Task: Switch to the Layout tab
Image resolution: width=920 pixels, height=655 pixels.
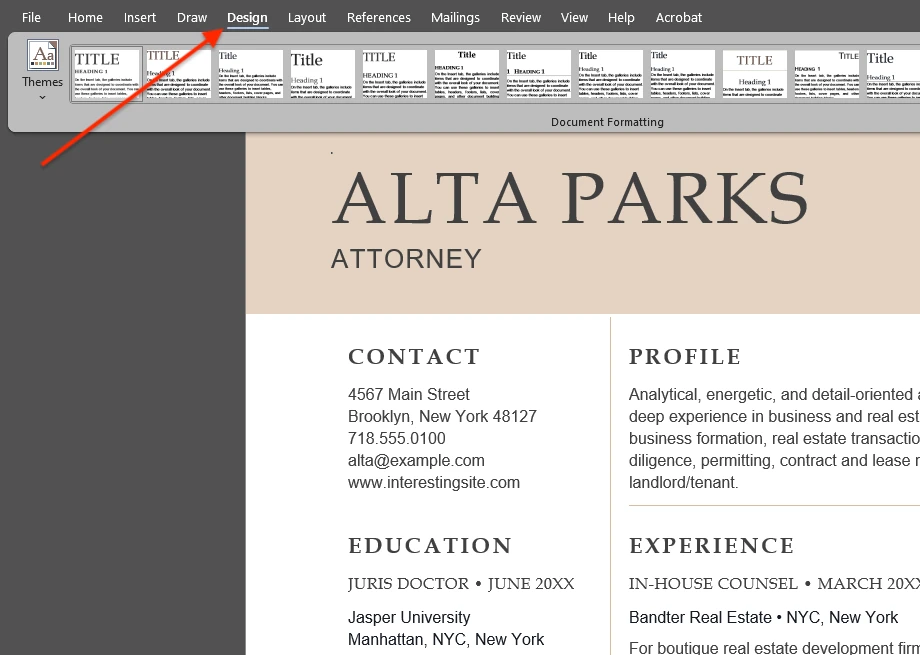Action: pyautogui.click(x=307, y=17)
